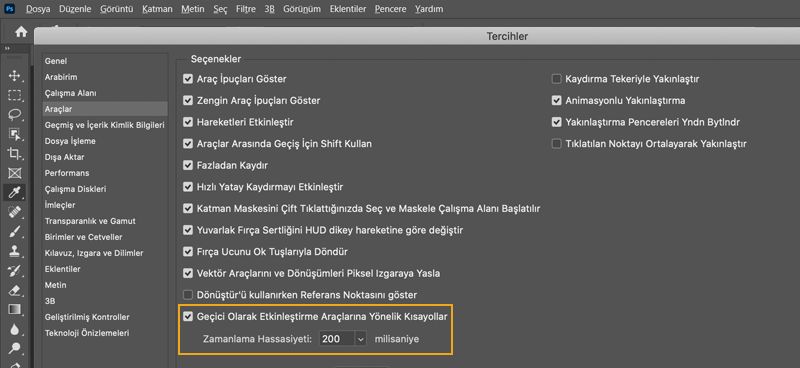Select the Frame tool

14,173
